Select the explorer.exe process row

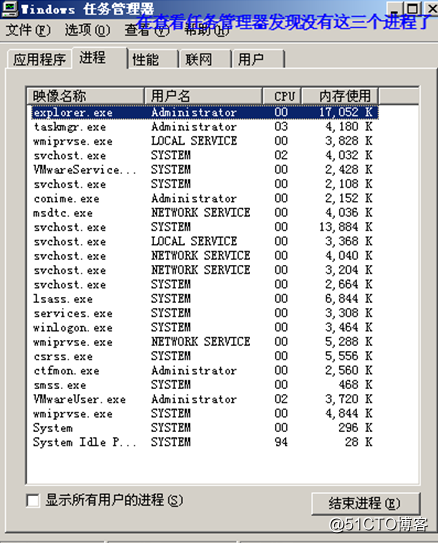(205, 112)
